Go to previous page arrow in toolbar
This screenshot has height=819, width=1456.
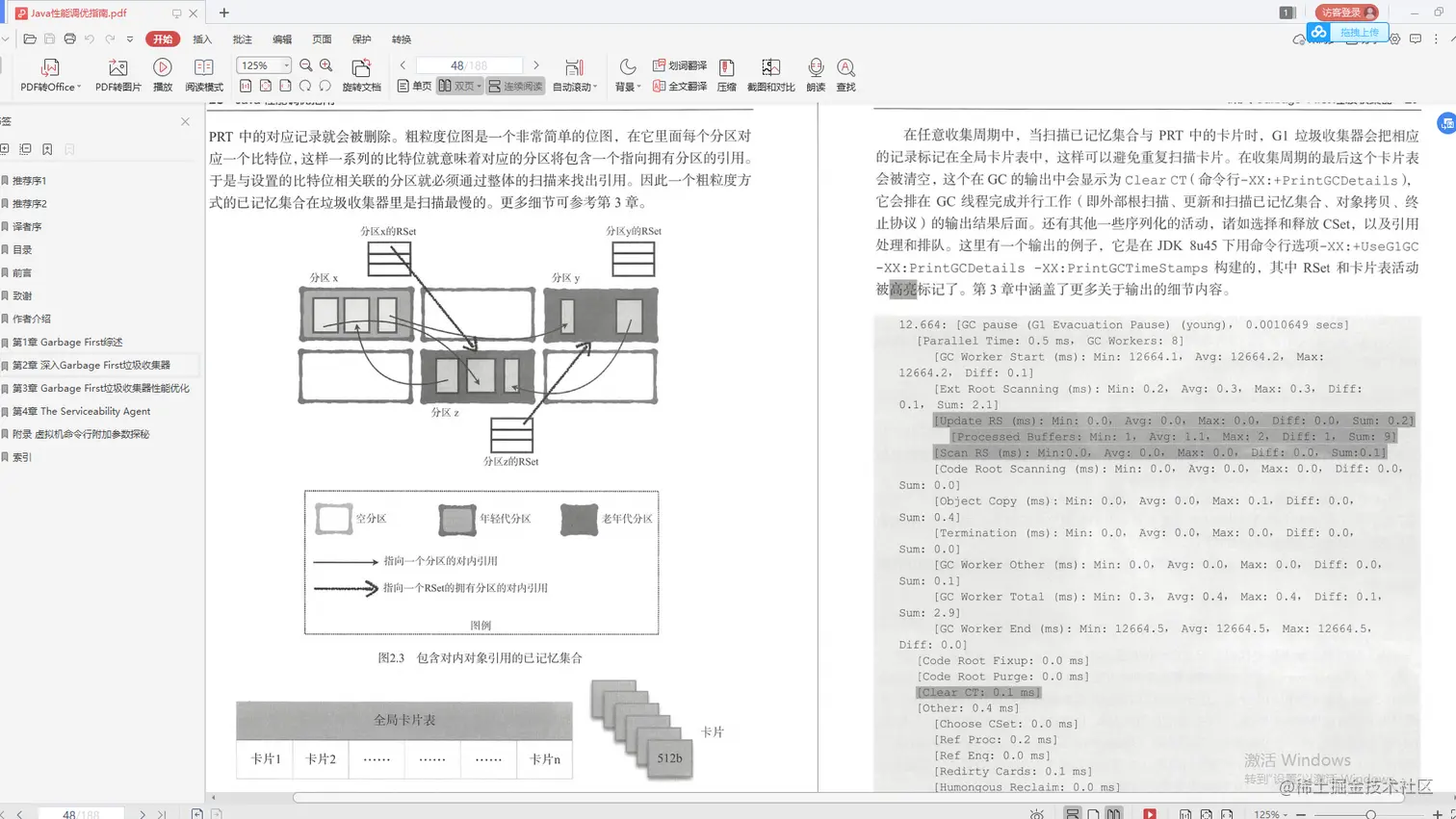403,65
